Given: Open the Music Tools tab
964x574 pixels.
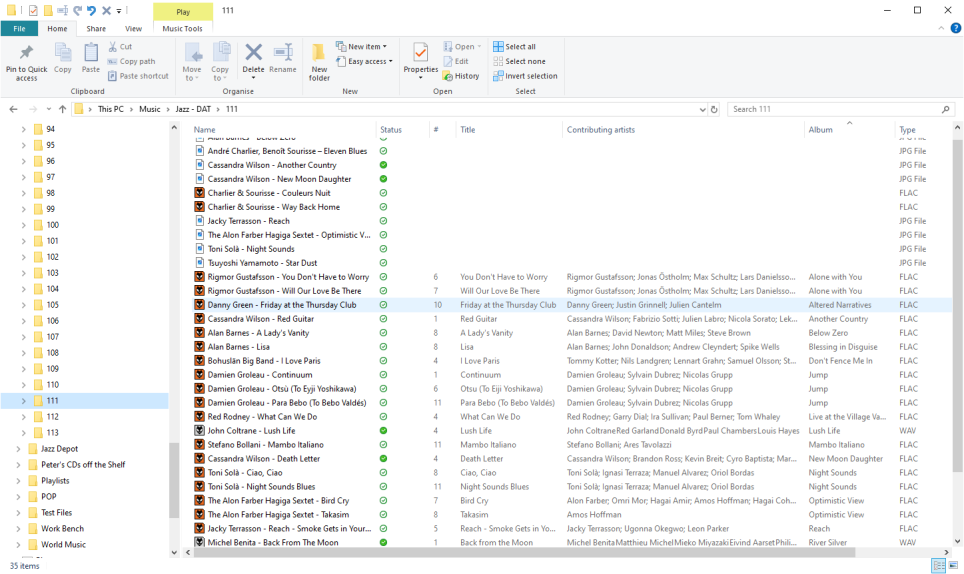Looking at the screenshot, I should (x=183, y=28).
